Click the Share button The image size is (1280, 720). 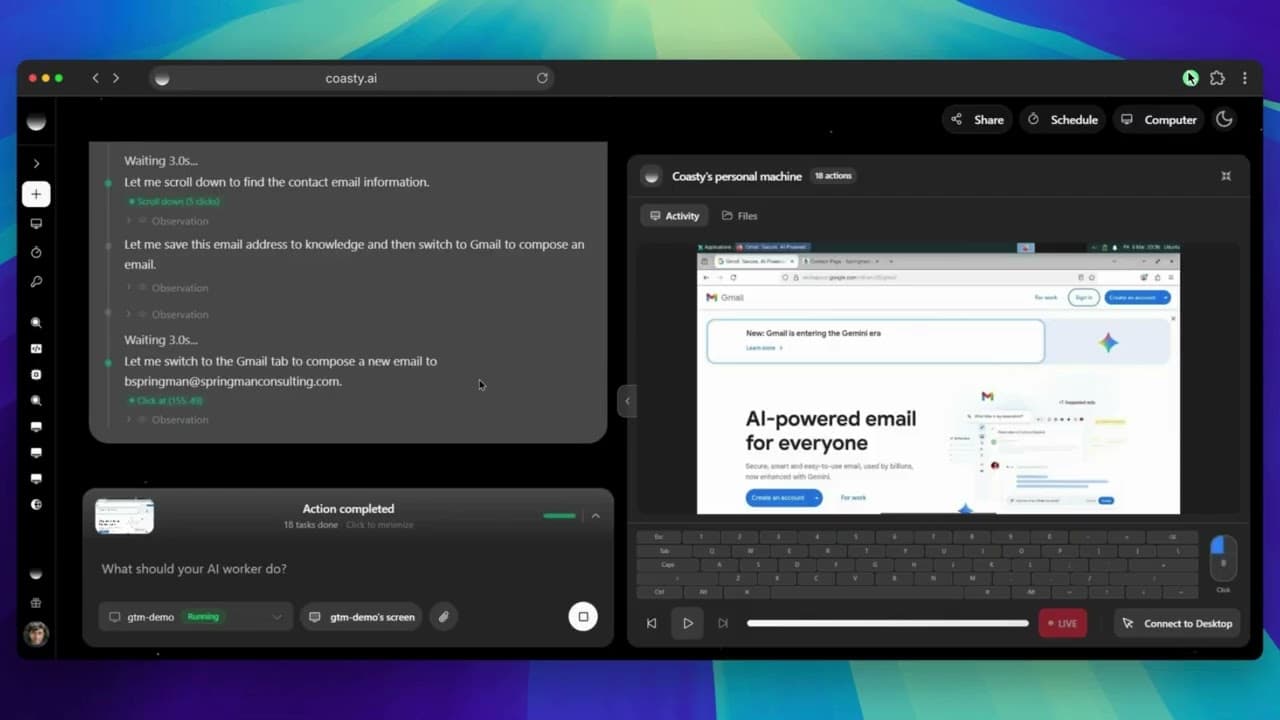click(x=977, y=119)
